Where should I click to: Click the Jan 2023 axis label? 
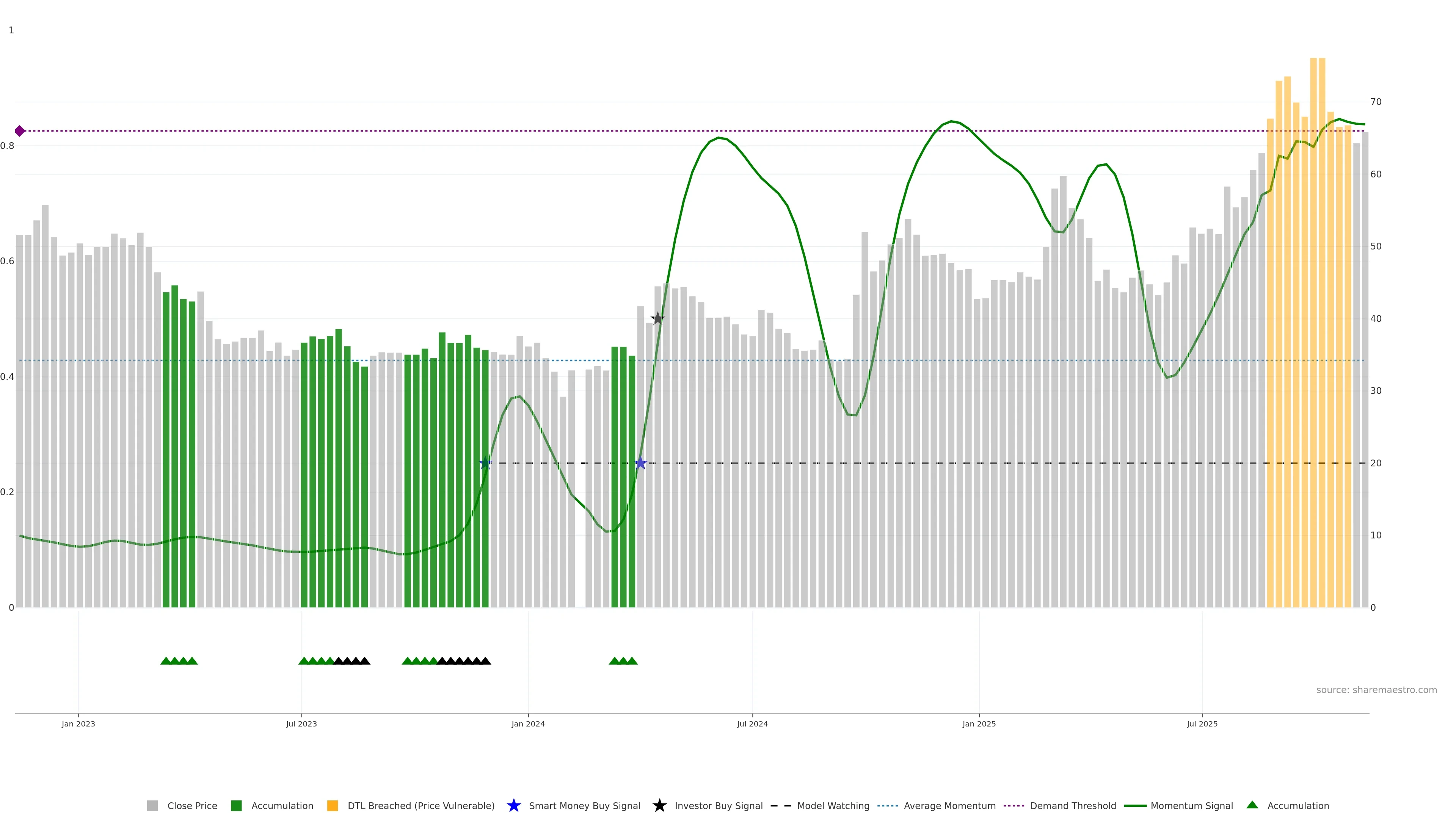pos(78,724)
